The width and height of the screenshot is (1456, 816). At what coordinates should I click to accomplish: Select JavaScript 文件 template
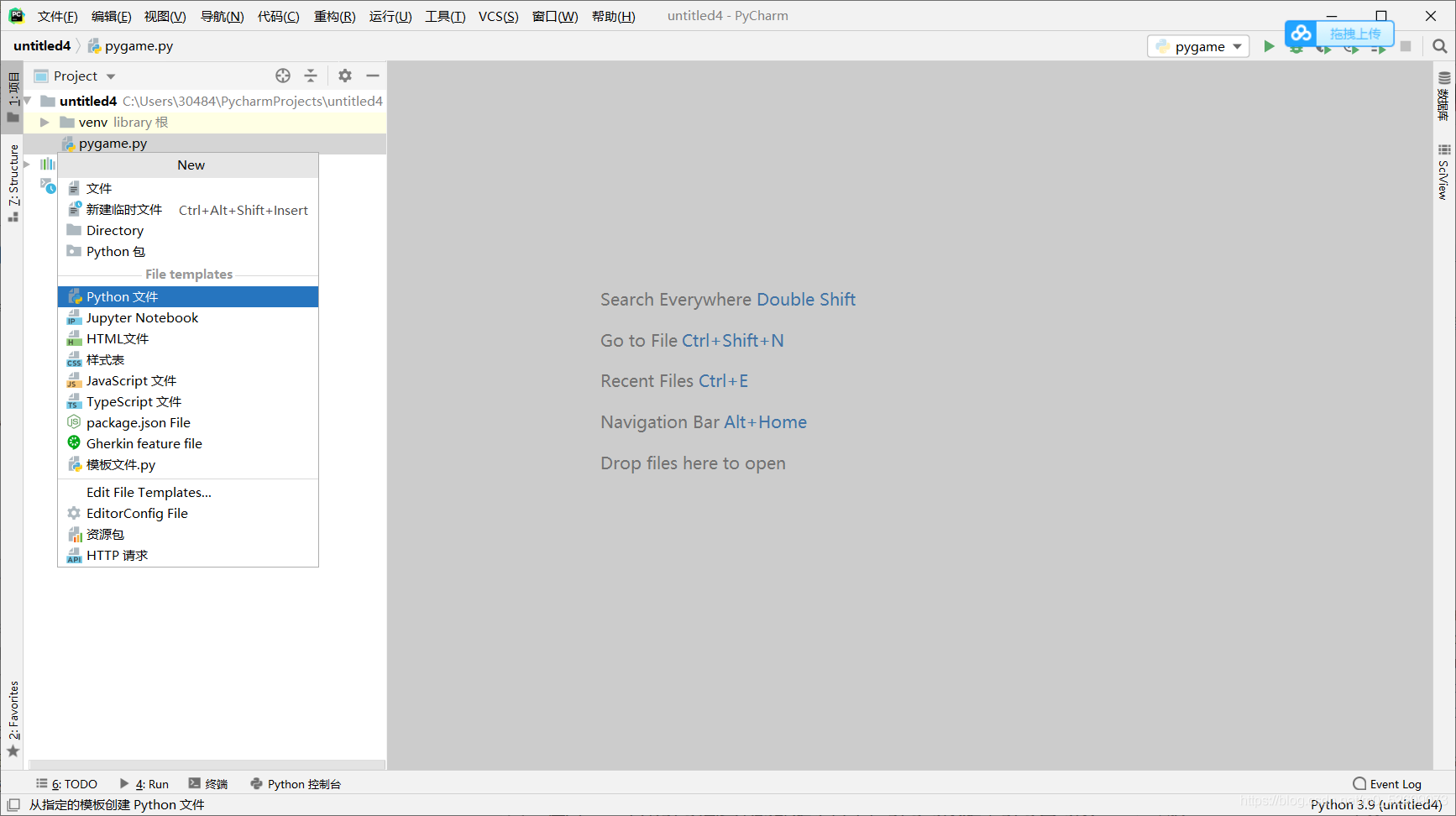pos(188,381)
